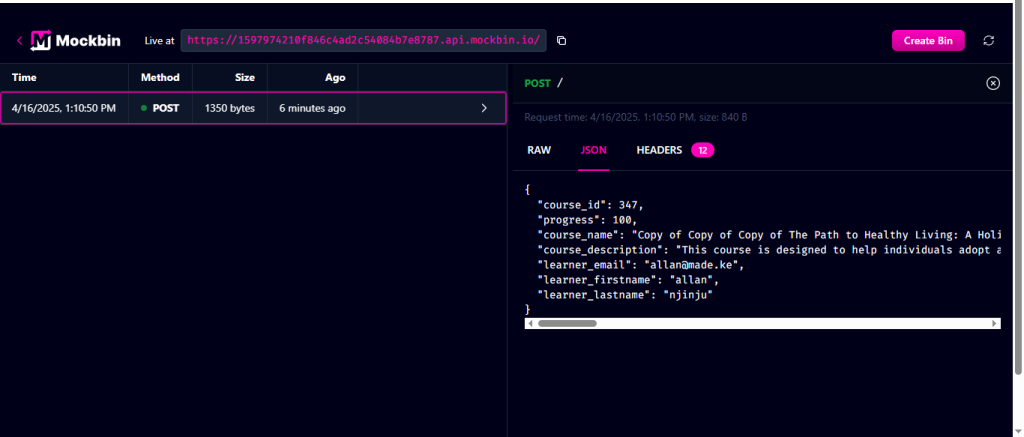The width and height of the screenshot is (1024, 437).
Task: Open the HEADERS tab
Action: tap(659, 150)
